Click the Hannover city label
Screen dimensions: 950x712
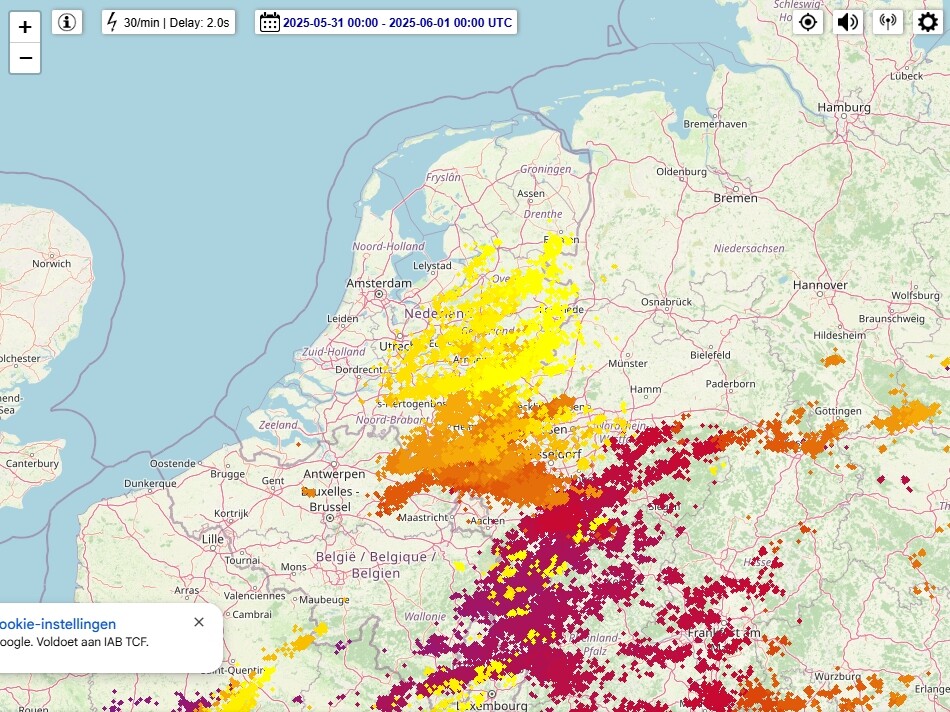pyautogui.click(x=820, y=285)
